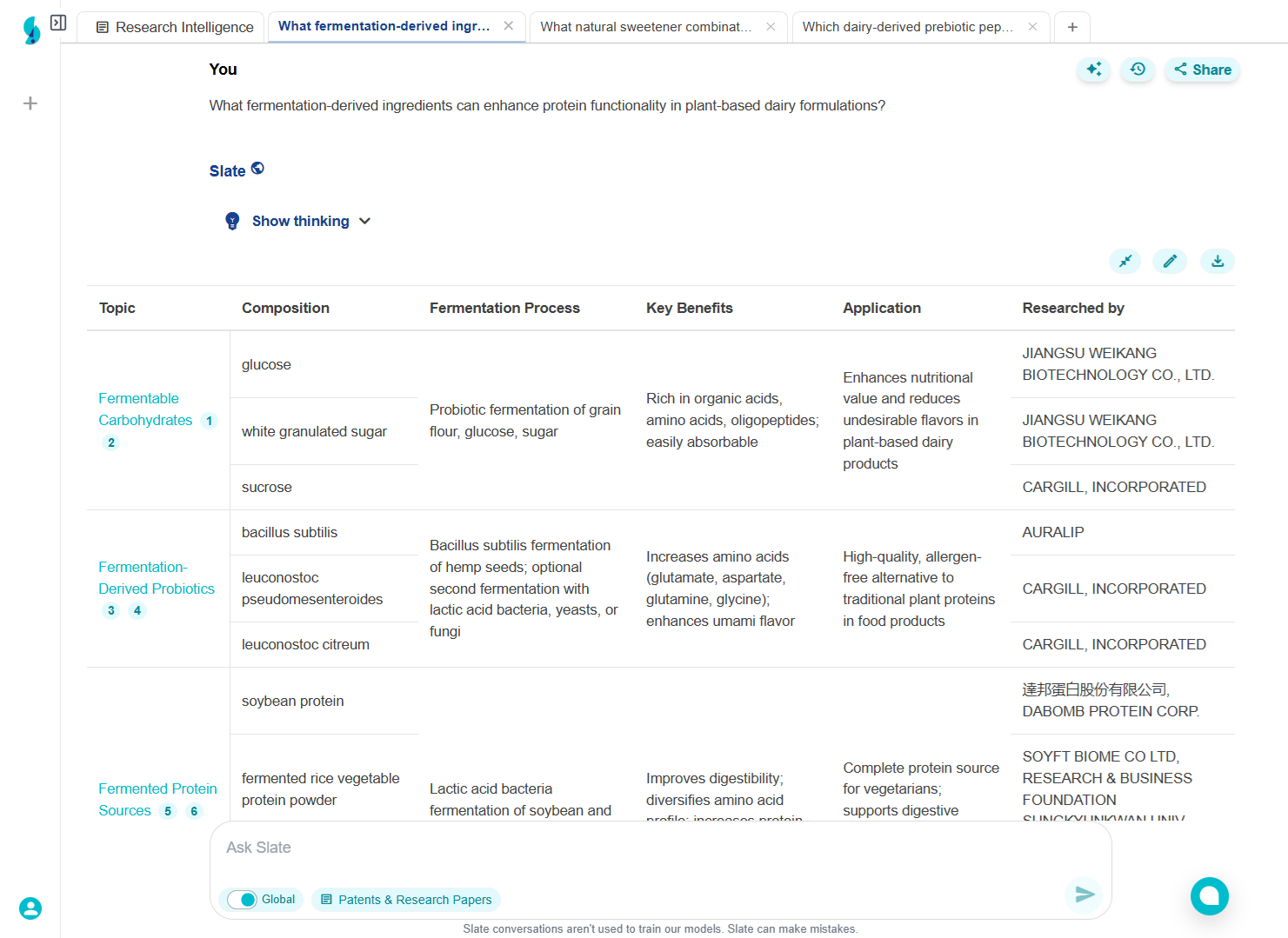Download the results table

tap(1218, 261)
